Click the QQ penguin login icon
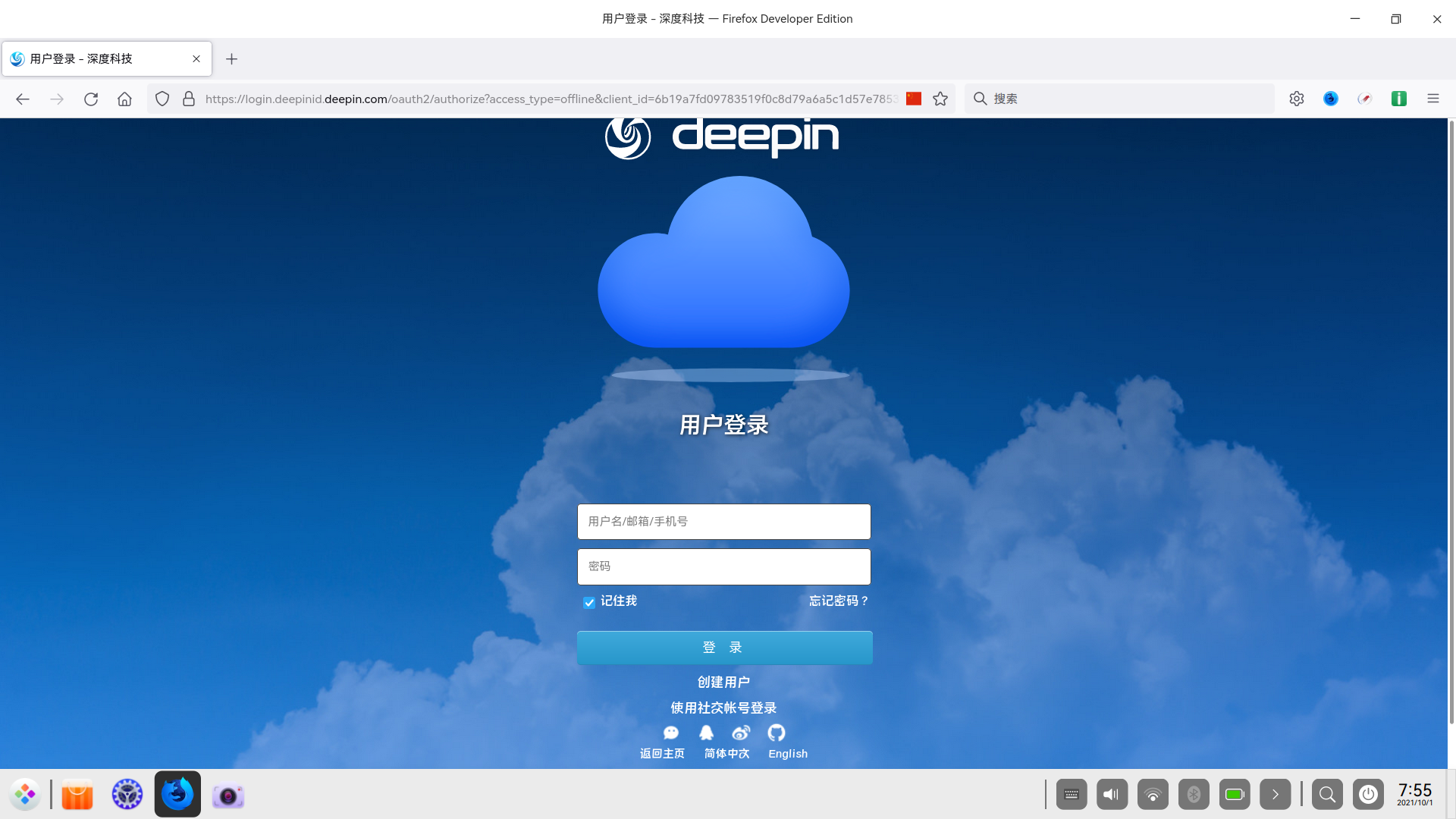1456x819 pixels. [x=706, y=733]
